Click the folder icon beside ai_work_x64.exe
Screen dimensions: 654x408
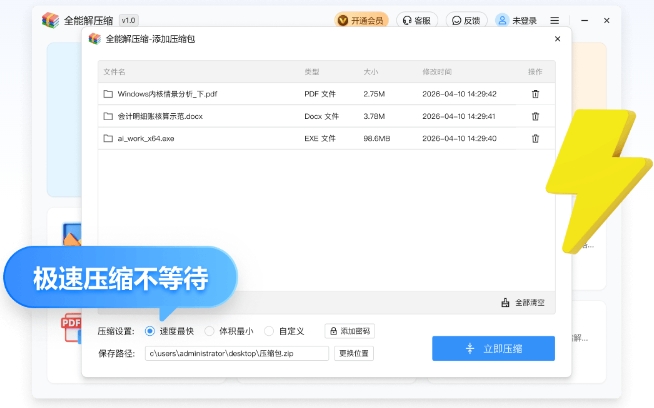point(108,138)
